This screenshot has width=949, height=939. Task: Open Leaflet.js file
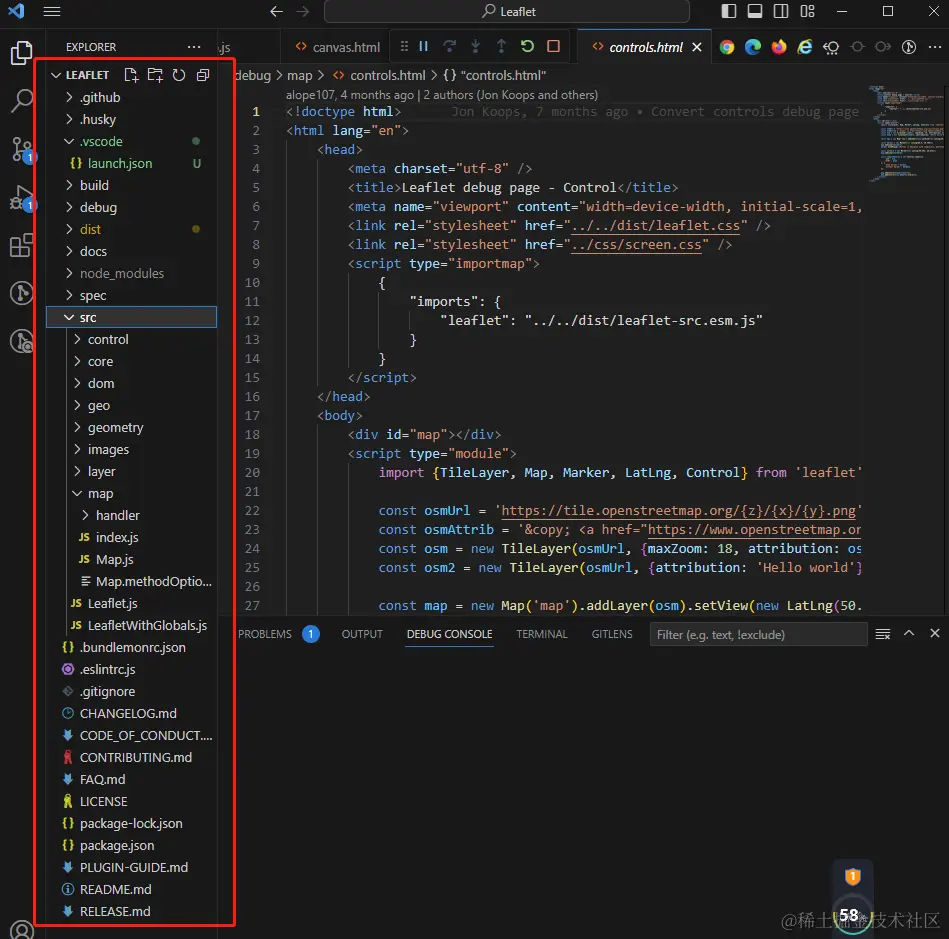[131, 604]
